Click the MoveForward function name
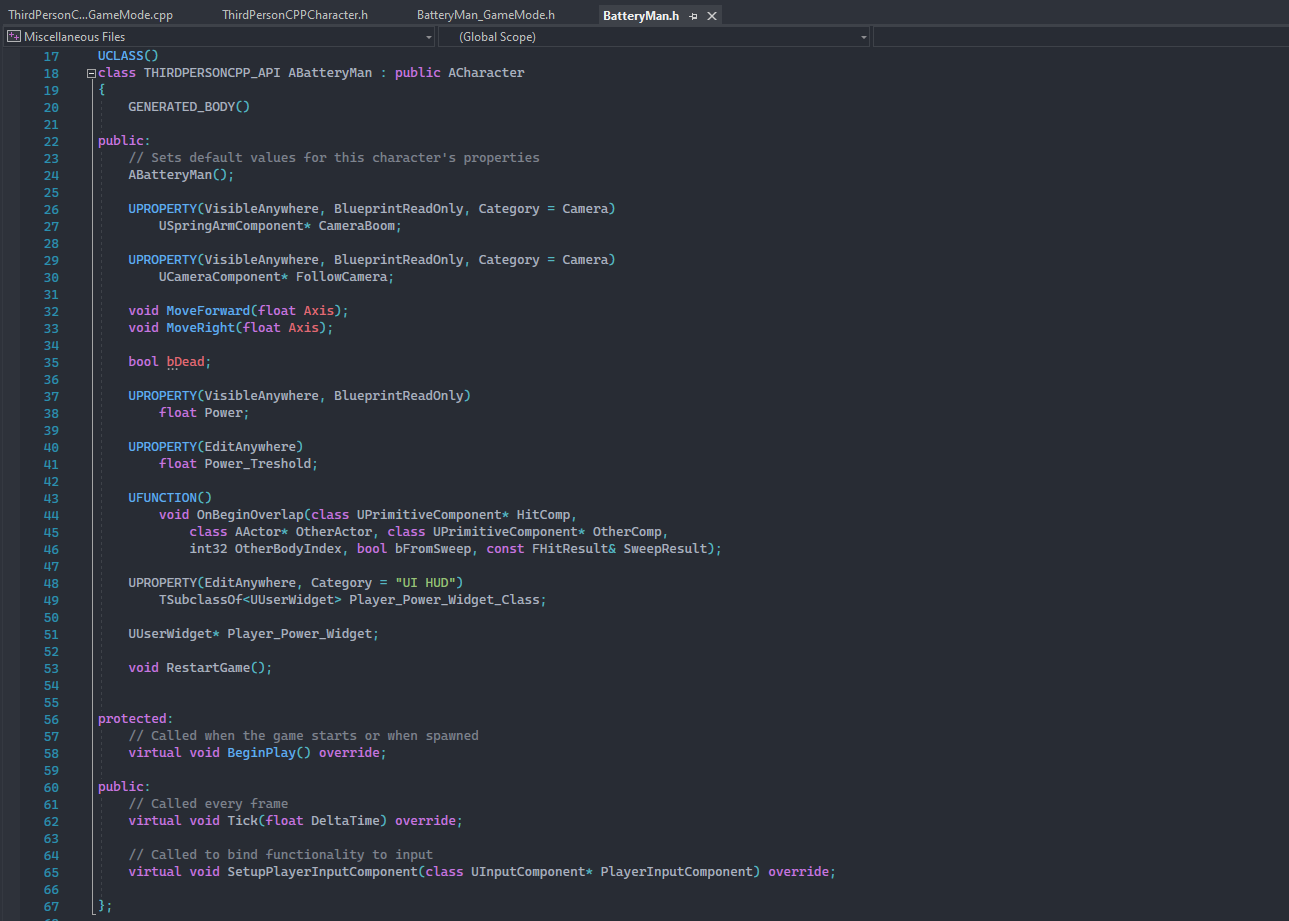Image resolution: width=1289 pixels, height=921 pixels. (208, 311)
